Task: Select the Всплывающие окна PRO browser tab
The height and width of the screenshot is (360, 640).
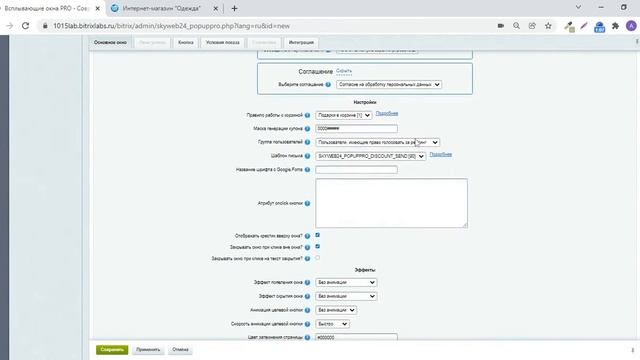Action: coord(46,9)
